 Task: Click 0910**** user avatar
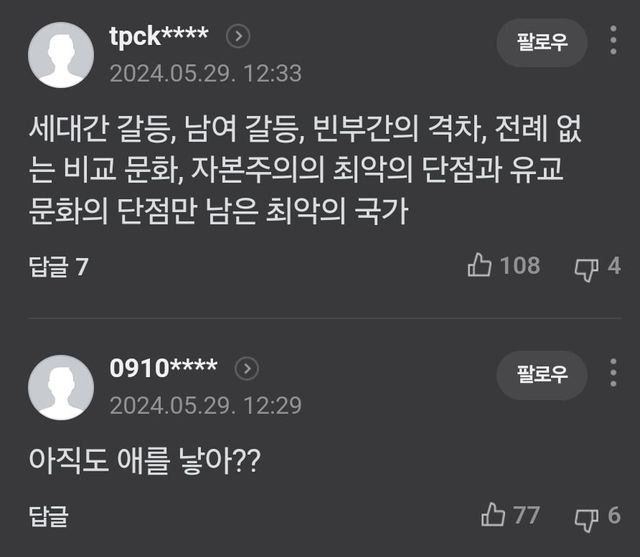coord(61,386)
